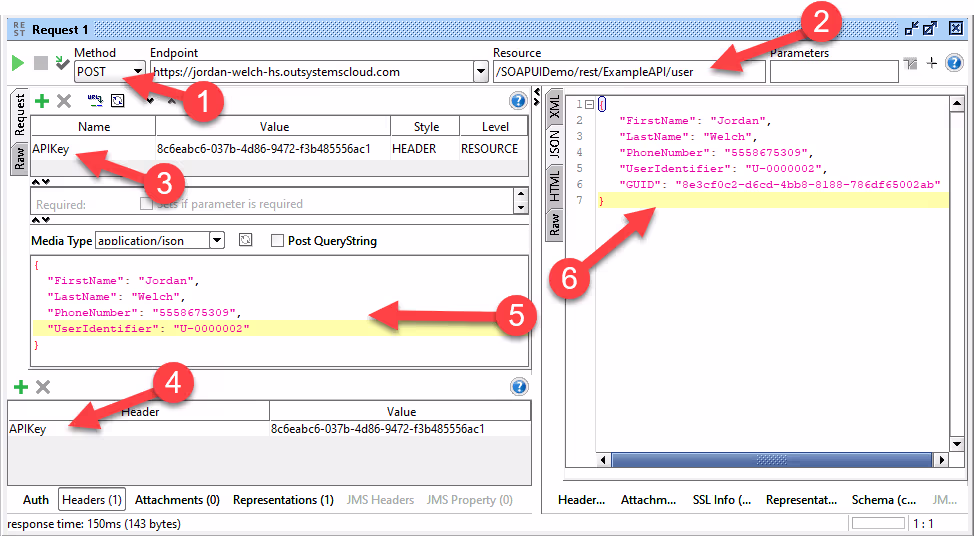This screenshot has height=536, width=974.
Task: Click the Level column header
Action: 494,127
